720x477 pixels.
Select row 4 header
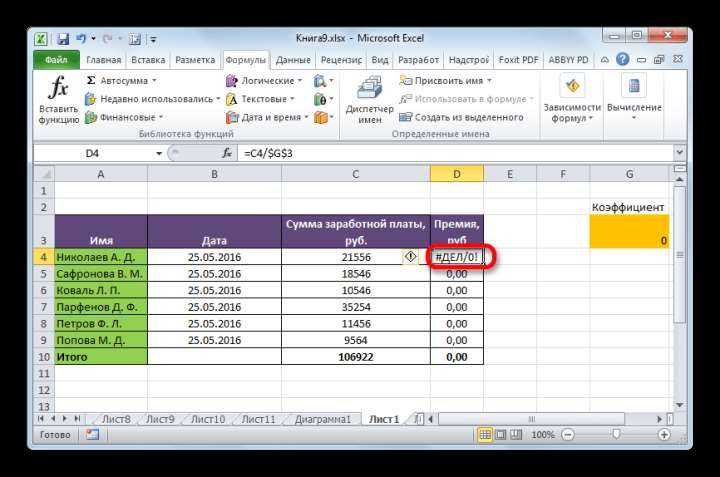[44, 257]
